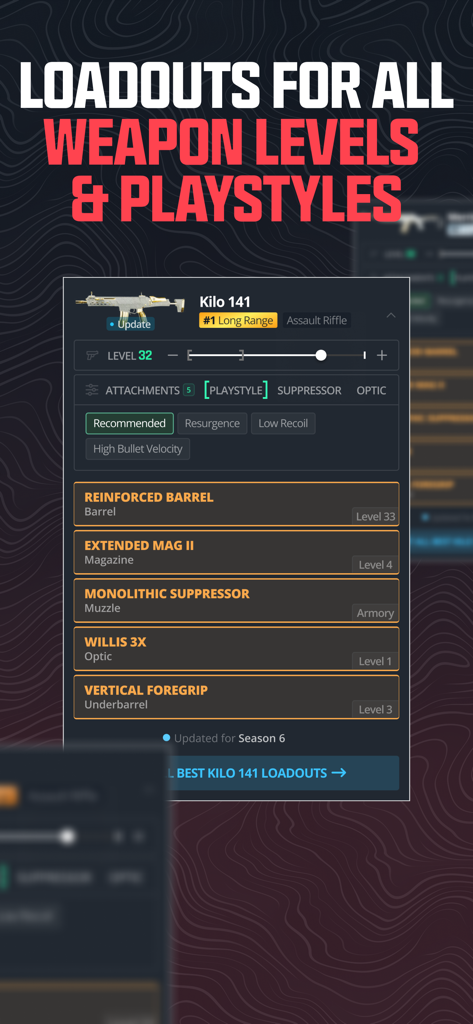
Task: Switch to the OPTIC tab
Action: 371,391
